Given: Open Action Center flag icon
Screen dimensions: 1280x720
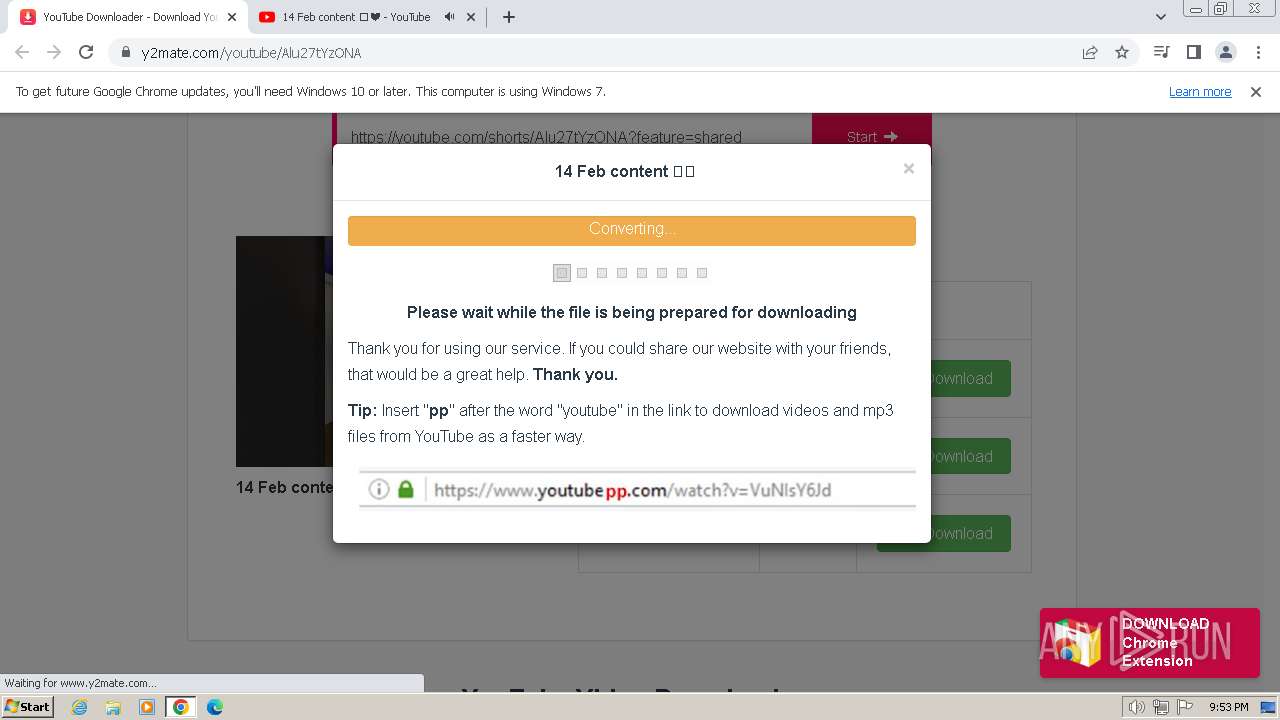Looking at the screenshot, I should pos(1185,707).
